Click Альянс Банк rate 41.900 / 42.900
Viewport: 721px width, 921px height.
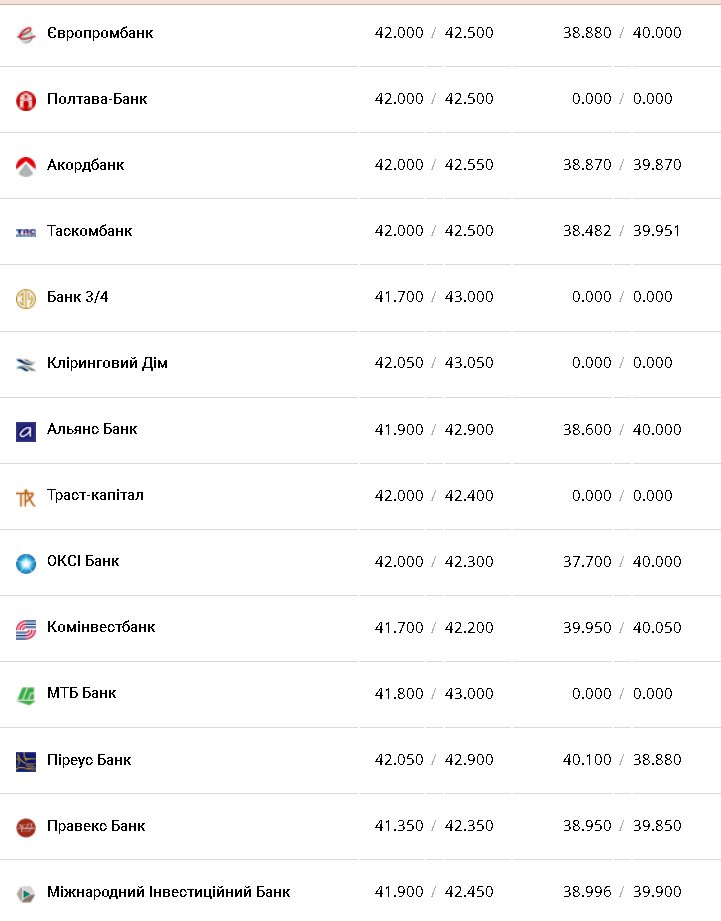coord(434,430)
